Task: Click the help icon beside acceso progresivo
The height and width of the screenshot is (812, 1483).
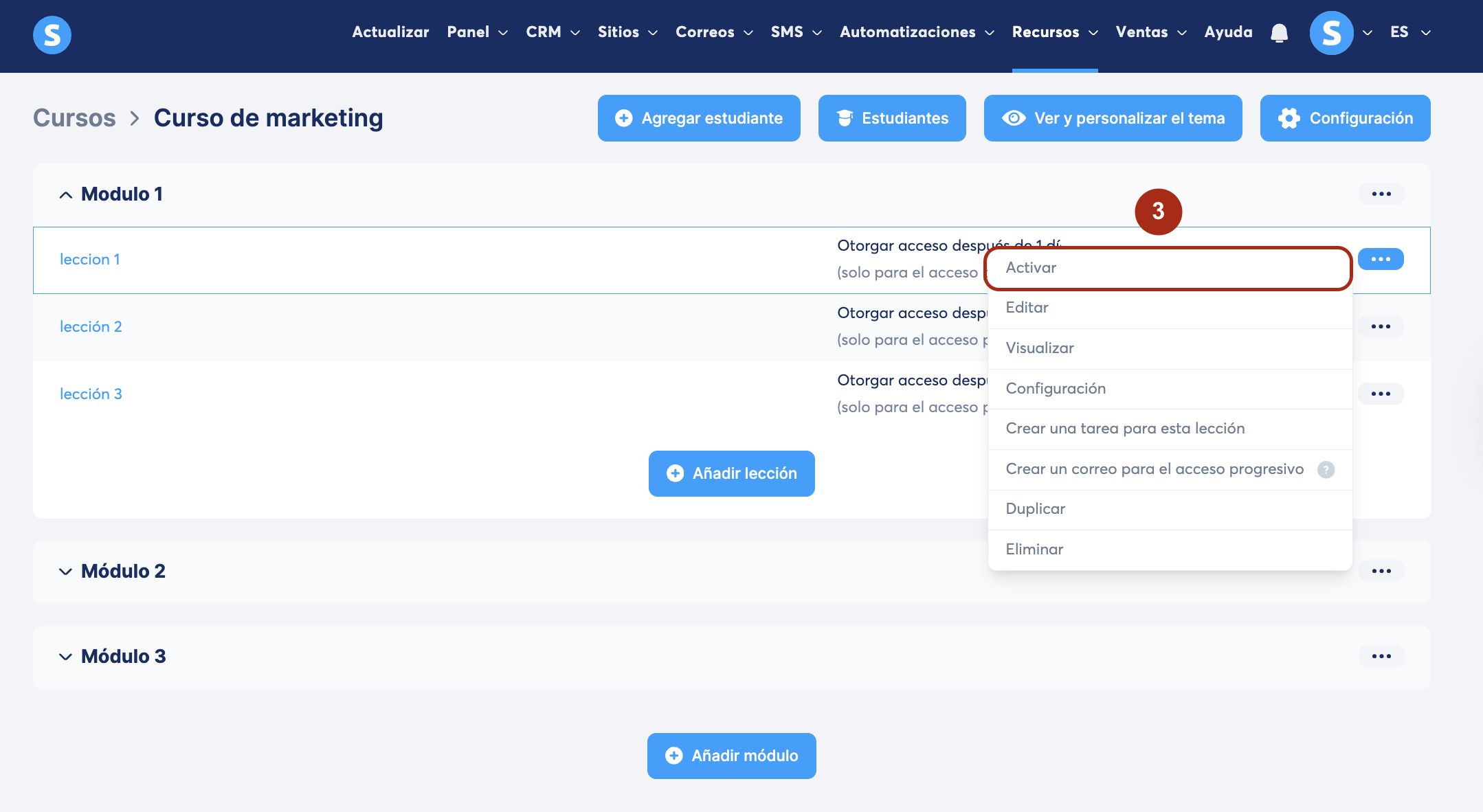Action: click(x=1326, y=469)
